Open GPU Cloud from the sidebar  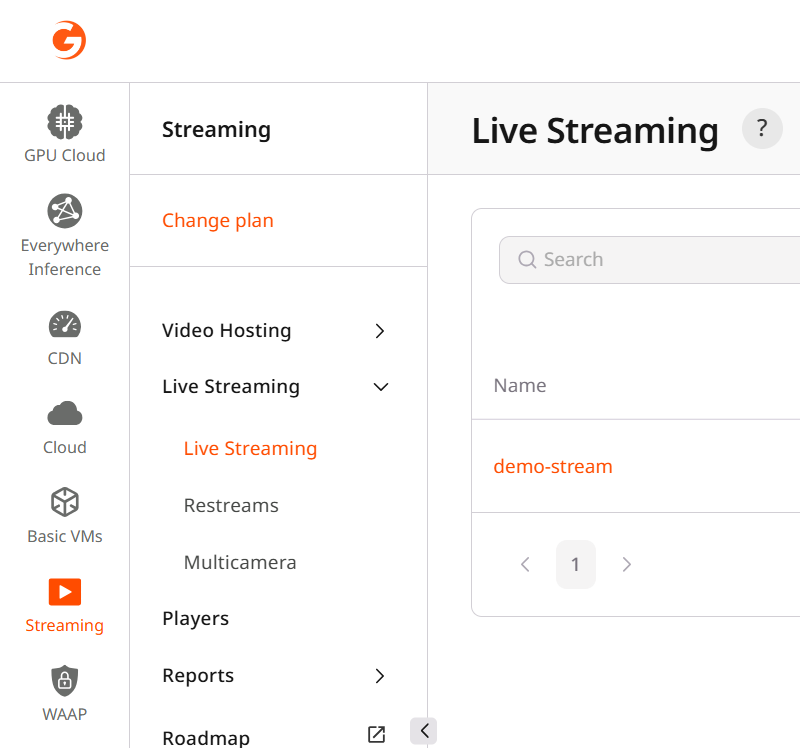(x=65, y=134)
